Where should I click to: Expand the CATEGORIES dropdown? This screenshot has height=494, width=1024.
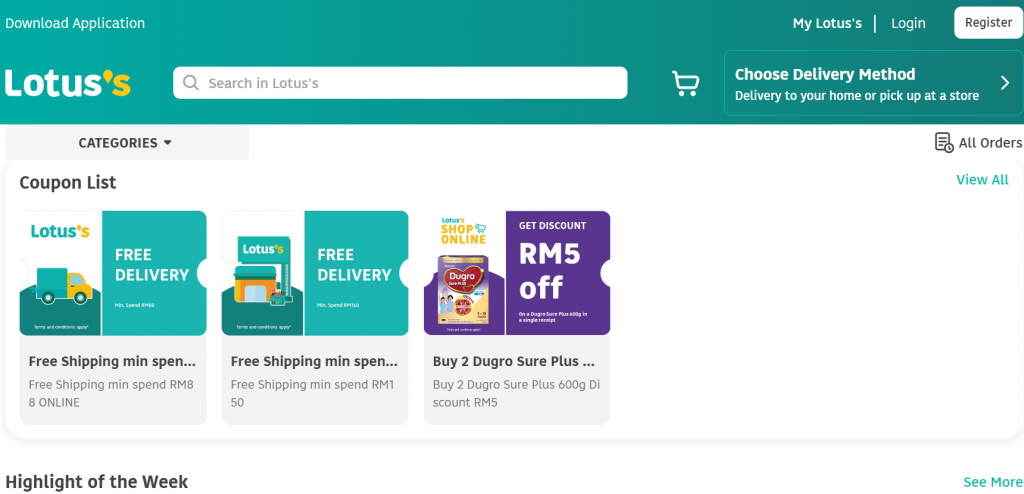pos(127,142)
